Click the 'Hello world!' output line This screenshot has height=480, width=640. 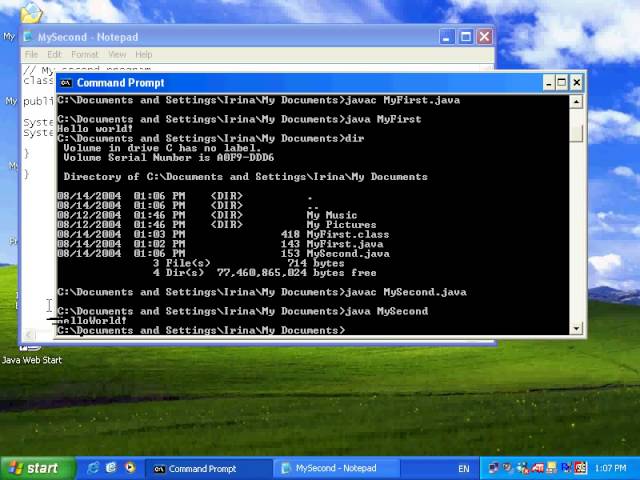point(95,129)
